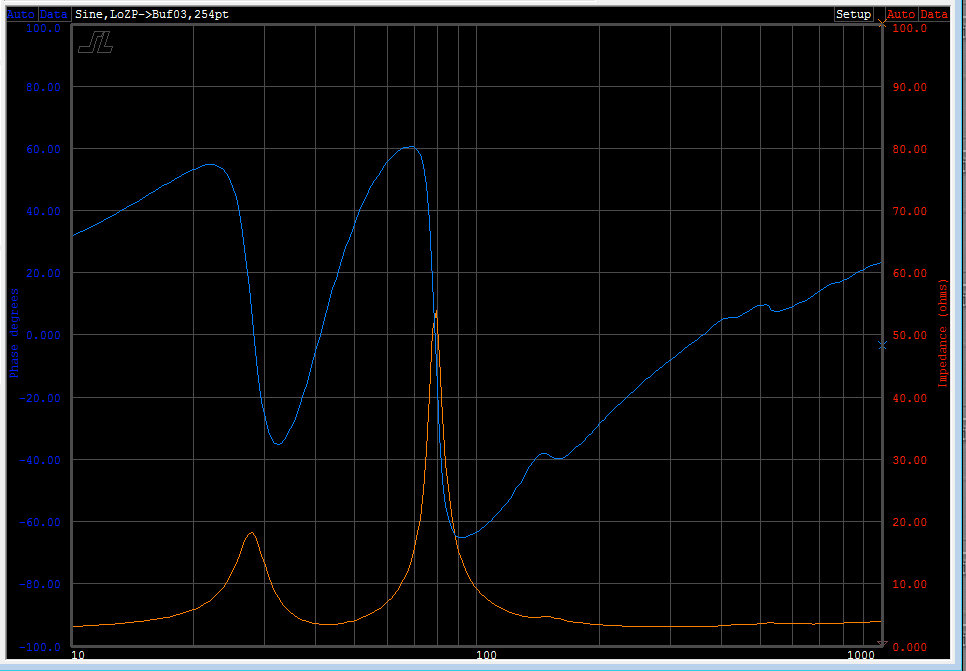This screenshot has width=966, height=671.
Task: Click the red 40.00 impedance axis label
Action: point(910,397)
